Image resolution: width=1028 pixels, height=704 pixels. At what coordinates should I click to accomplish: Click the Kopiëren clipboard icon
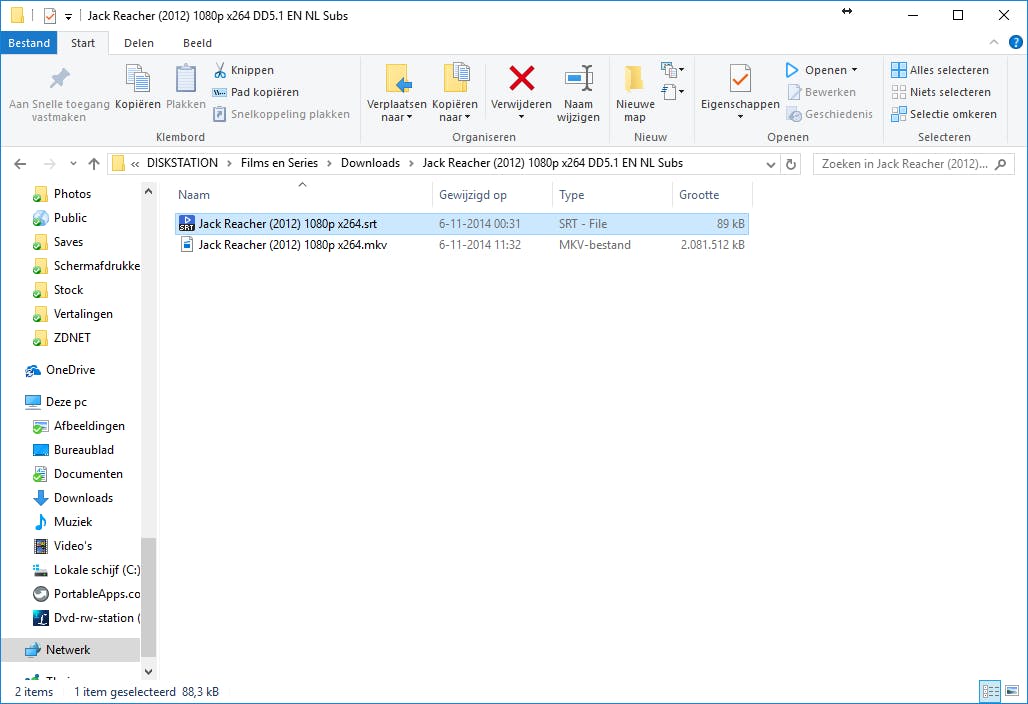138,78
